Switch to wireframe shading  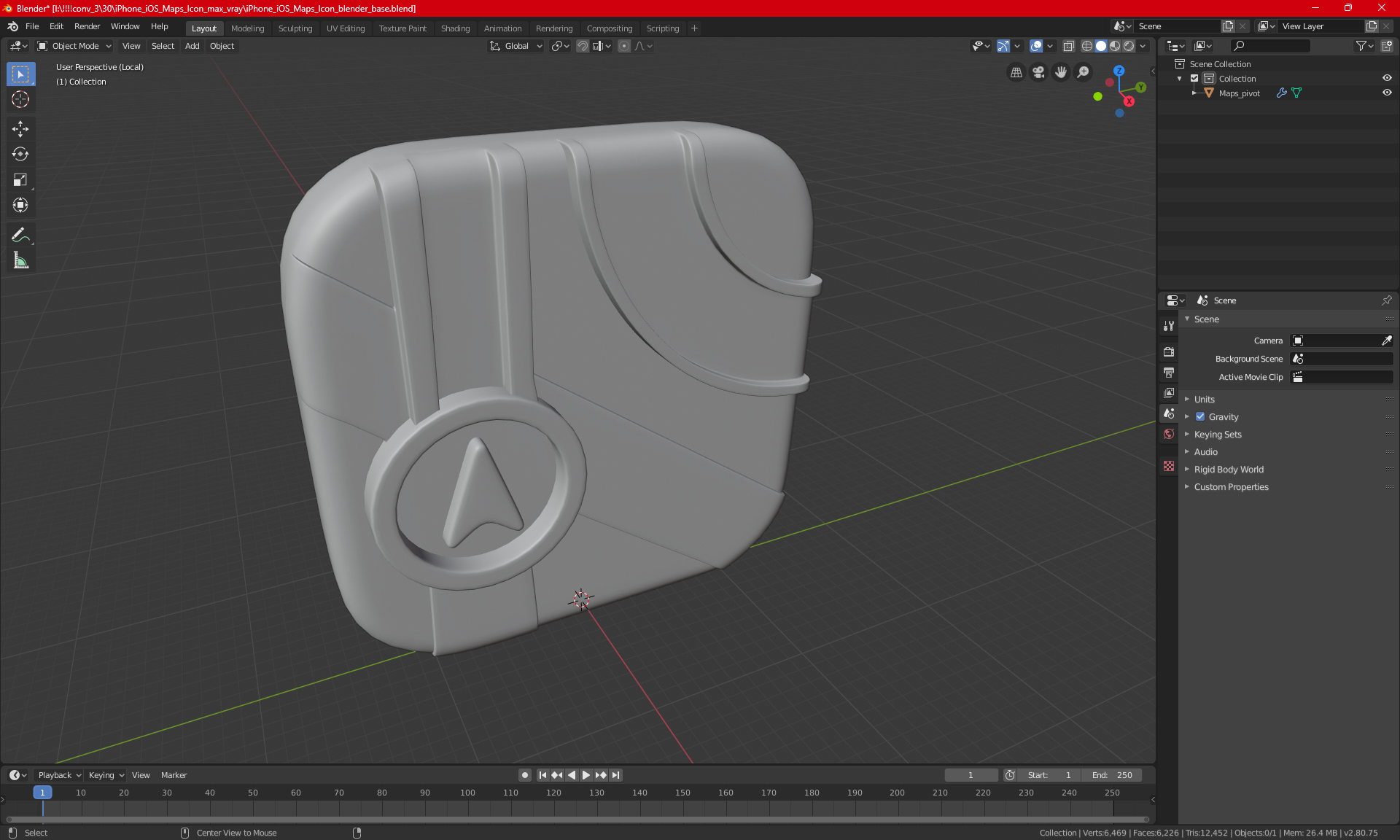point(1086,46)
